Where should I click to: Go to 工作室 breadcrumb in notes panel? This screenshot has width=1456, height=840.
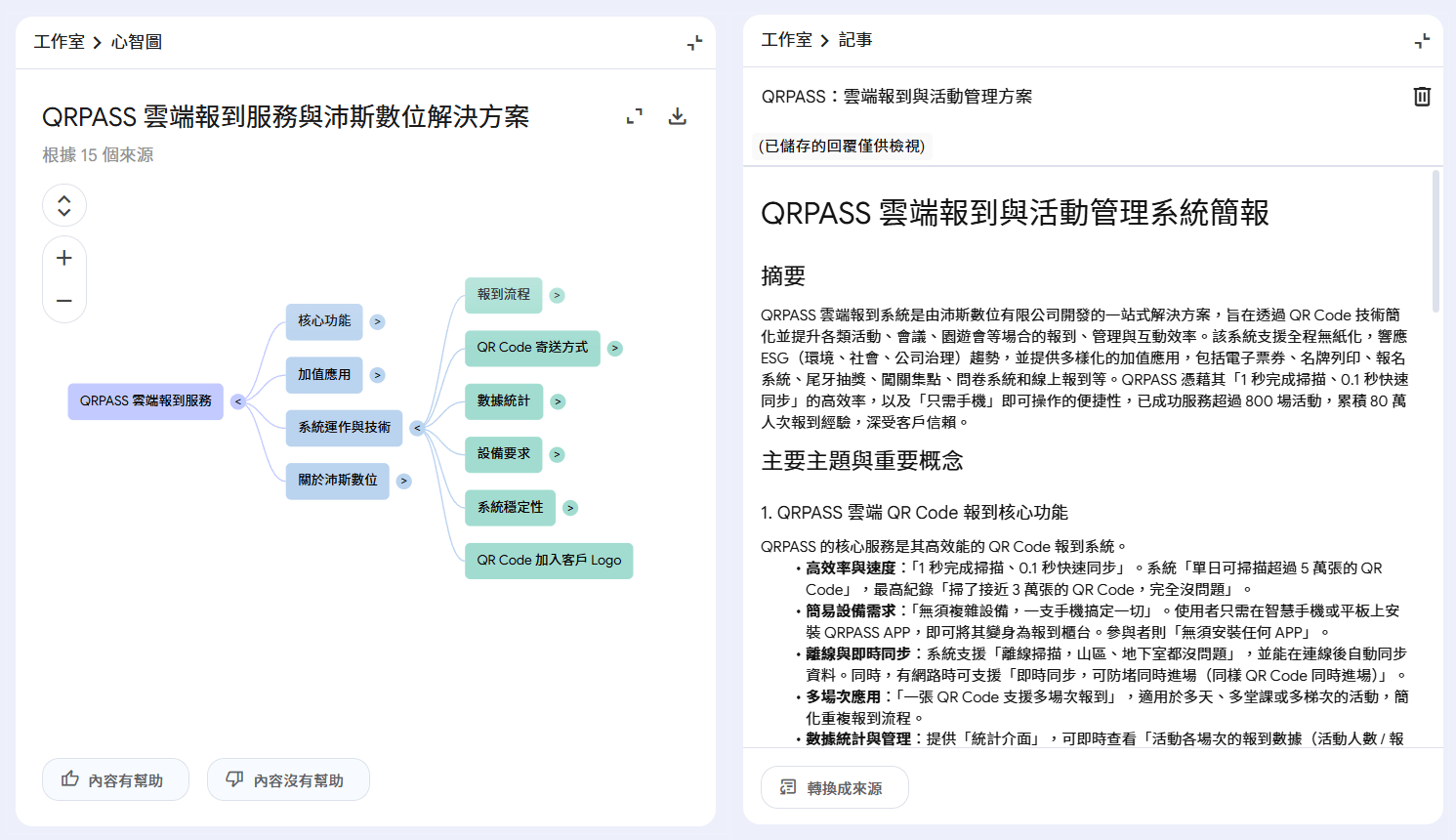coord(786,40)
